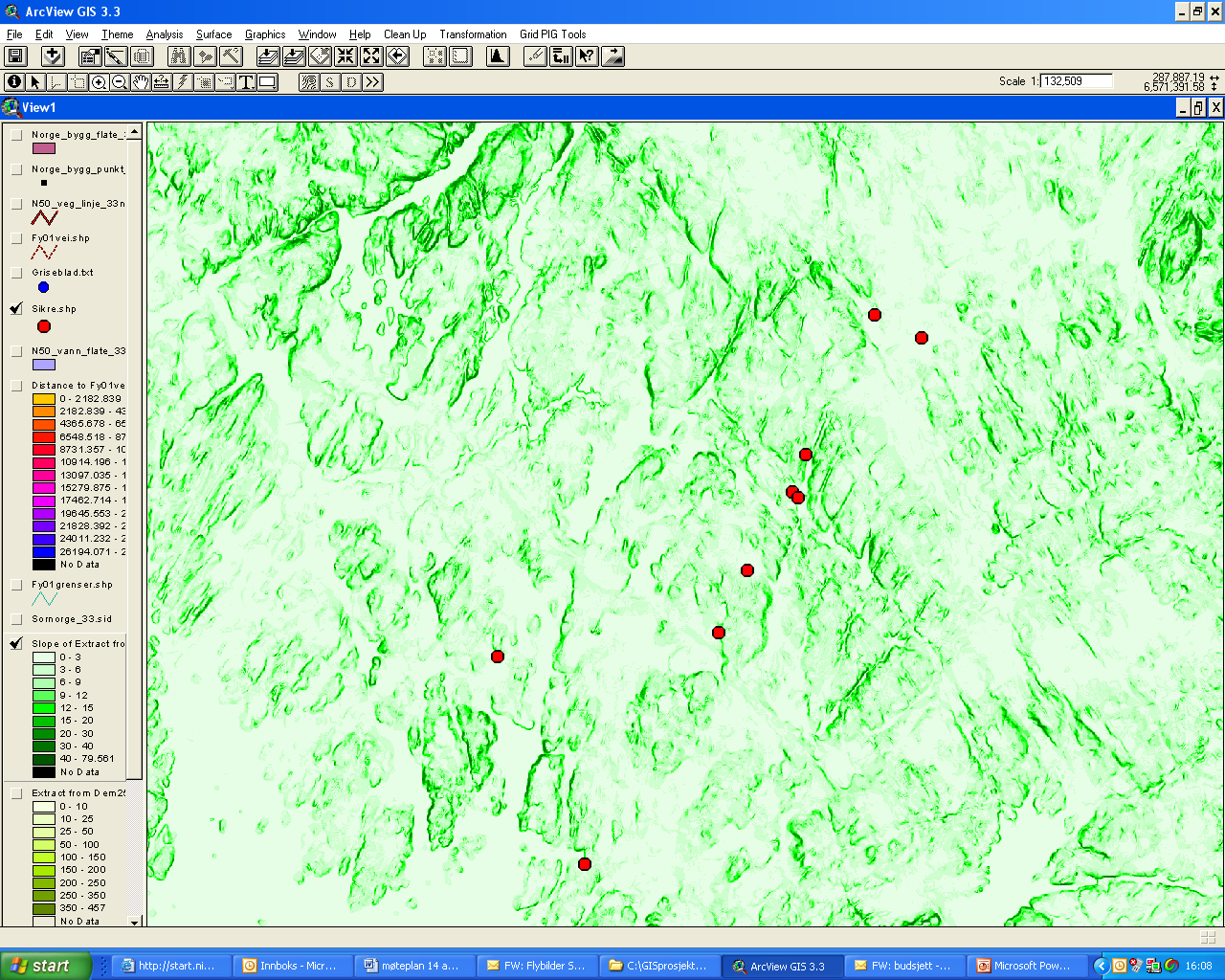Click the Save Project toolbar icon
The width and height of the screenshot is (1225, 980).
[16, 56]
